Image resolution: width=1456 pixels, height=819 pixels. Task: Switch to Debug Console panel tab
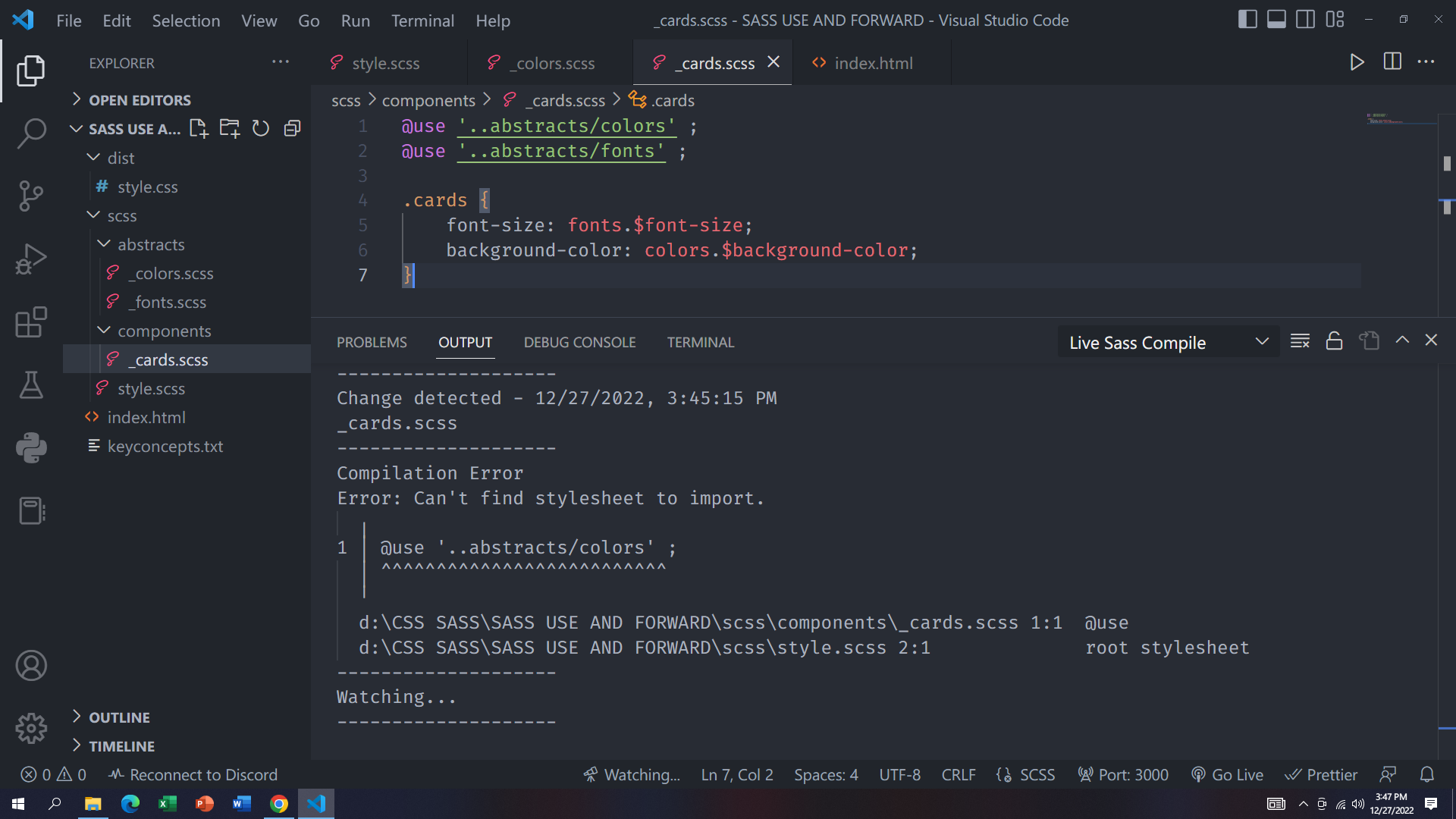click(579, 342)
